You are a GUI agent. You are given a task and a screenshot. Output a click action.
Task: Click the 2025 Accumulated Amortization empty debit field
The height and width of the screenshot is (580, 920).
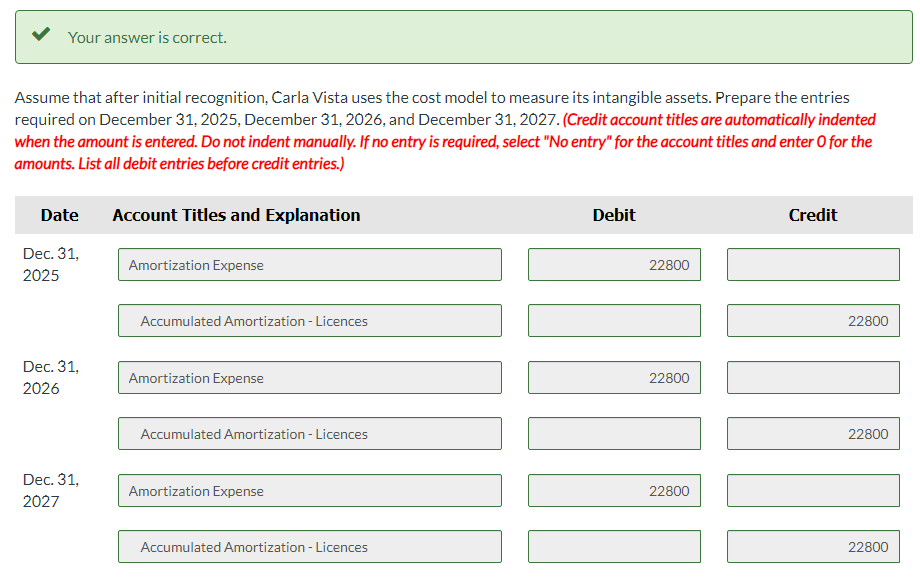tap(614, 321)
